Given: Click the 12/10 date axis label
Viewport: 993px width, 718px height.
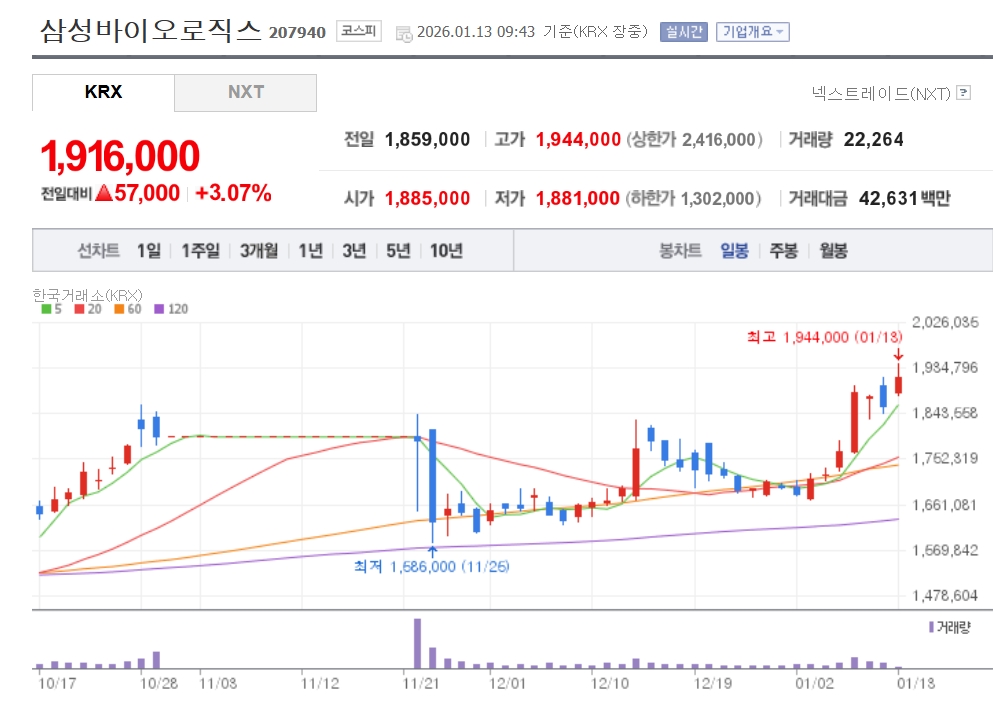Looking at the screenshot, I should [x=610, y=684].
